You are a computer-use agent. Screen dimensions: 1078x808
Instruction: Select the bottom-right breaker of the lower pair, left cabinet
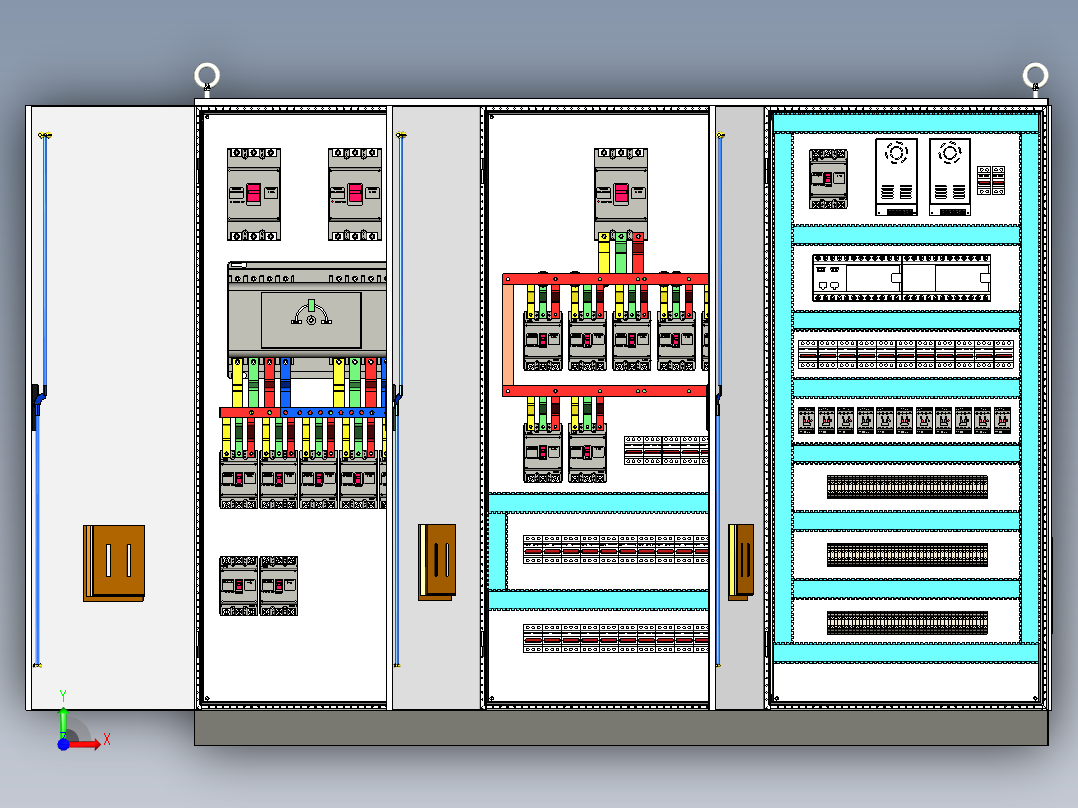(278, 586)
